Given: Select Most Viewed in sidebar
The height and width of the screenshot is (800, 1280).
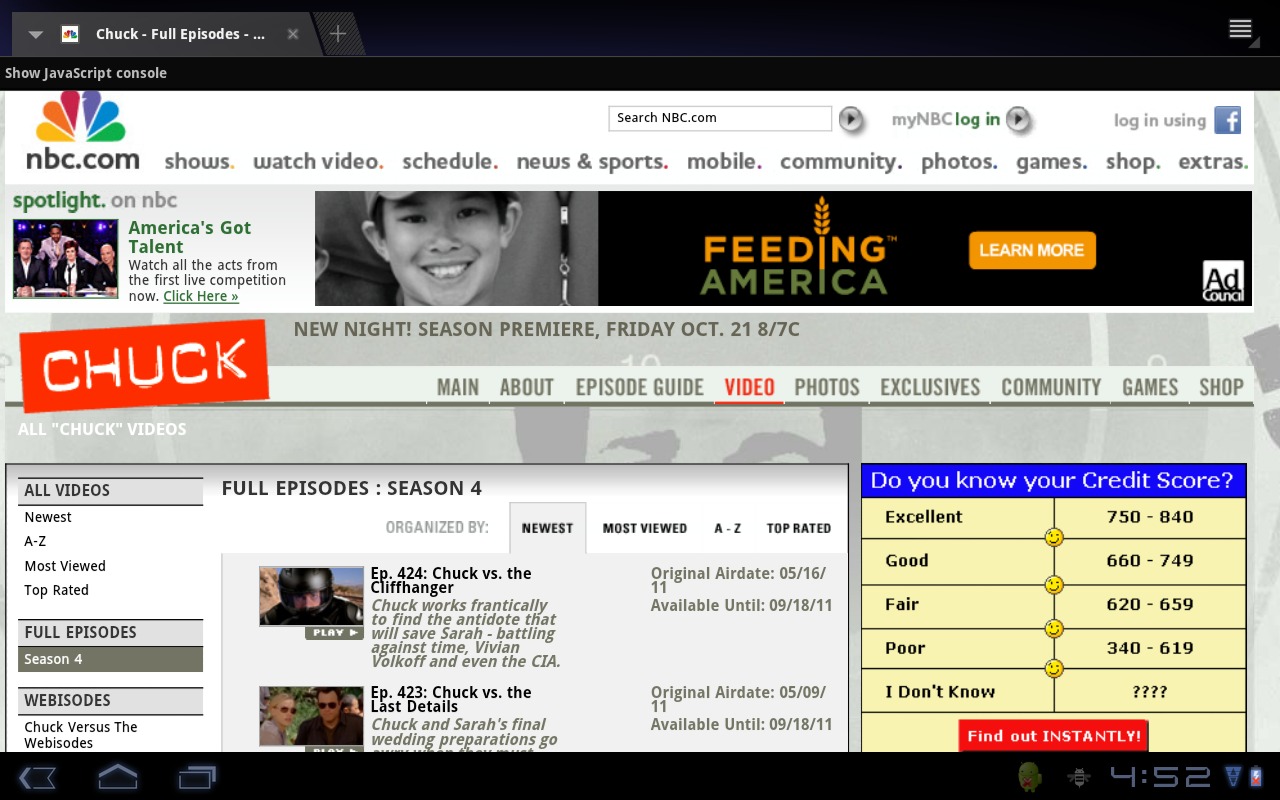Looking at the screenshot, I should point(65,566).
